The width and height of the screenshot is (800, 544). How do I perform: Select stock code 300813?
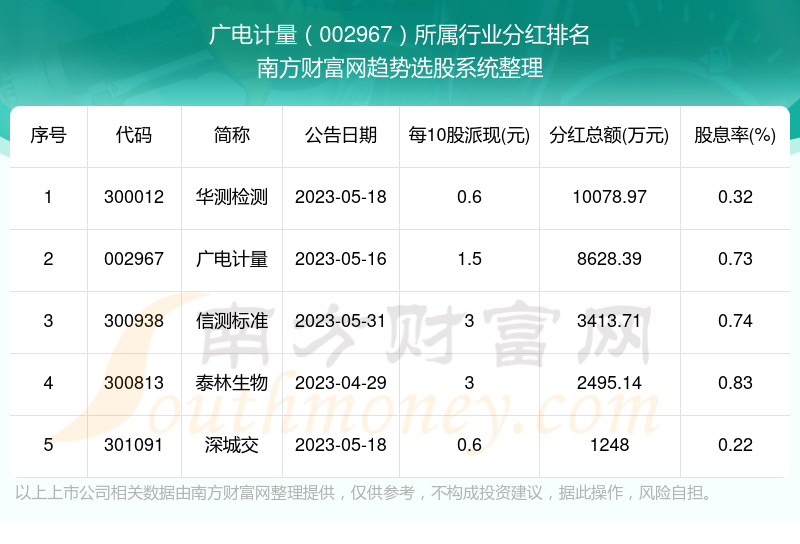134,383
